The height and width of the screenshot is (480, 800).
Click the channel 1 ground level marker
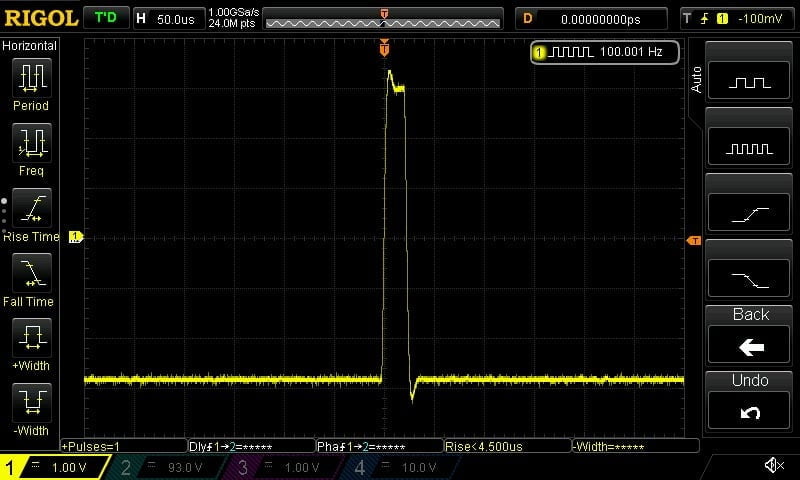(76, 237)
